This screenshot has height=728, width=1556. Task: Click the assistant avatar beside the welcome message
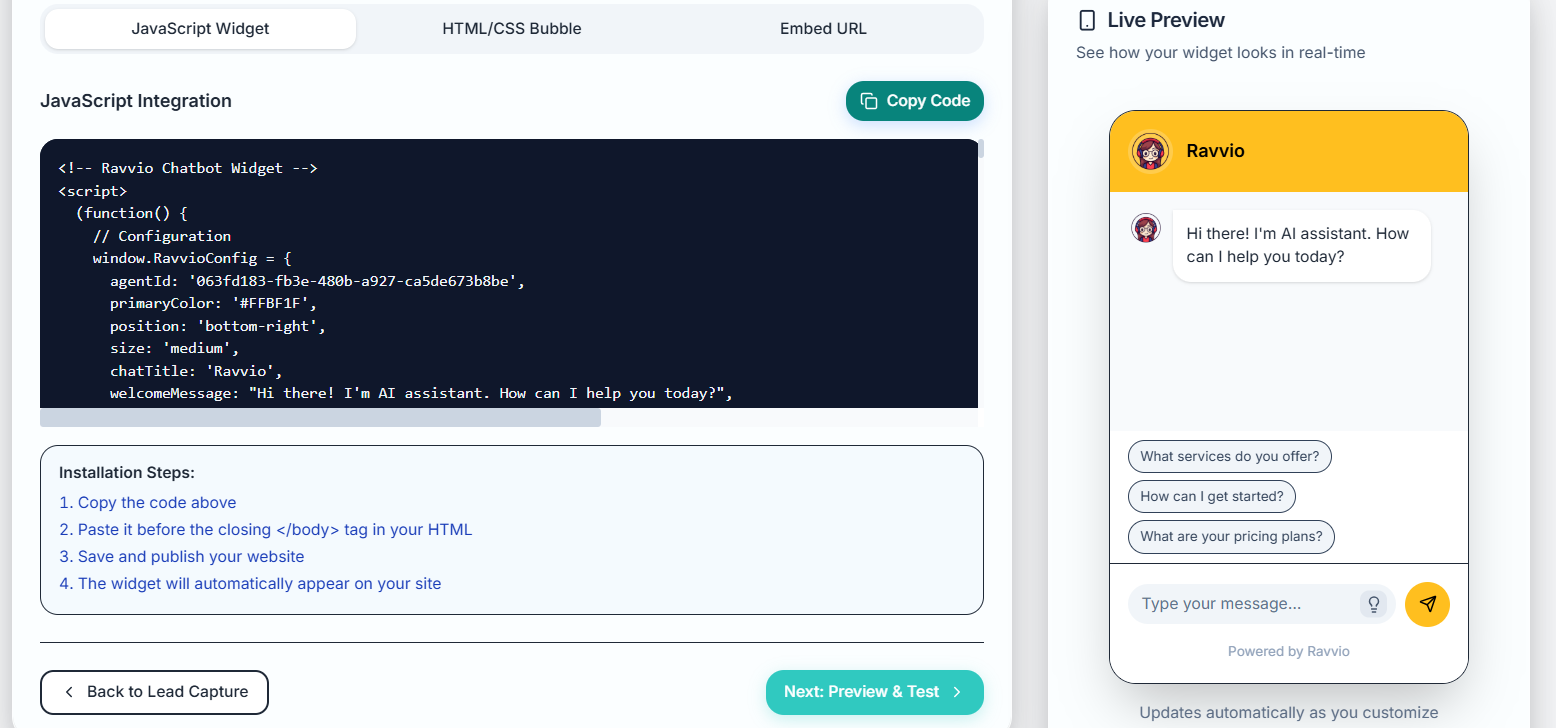tap(1146, 227)
